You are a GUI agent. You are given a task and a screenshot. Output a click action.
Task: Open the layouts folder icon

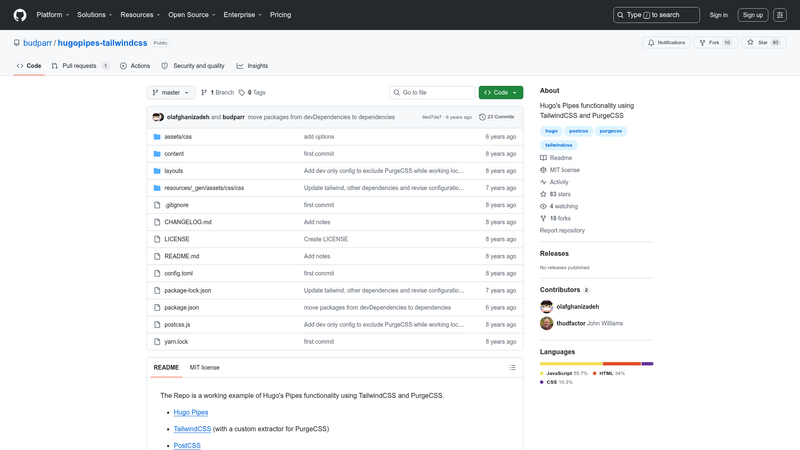tap(157, 171)
